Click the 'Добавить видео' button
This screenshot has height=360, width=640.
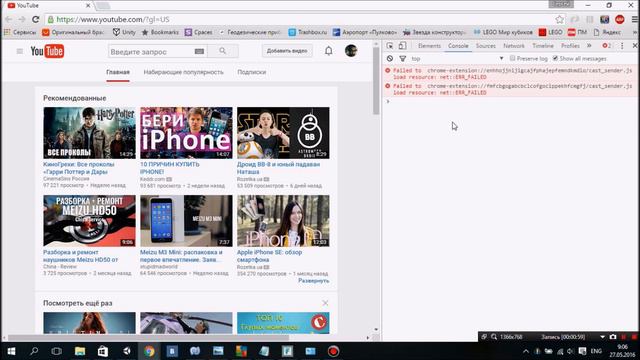(287, 51)
